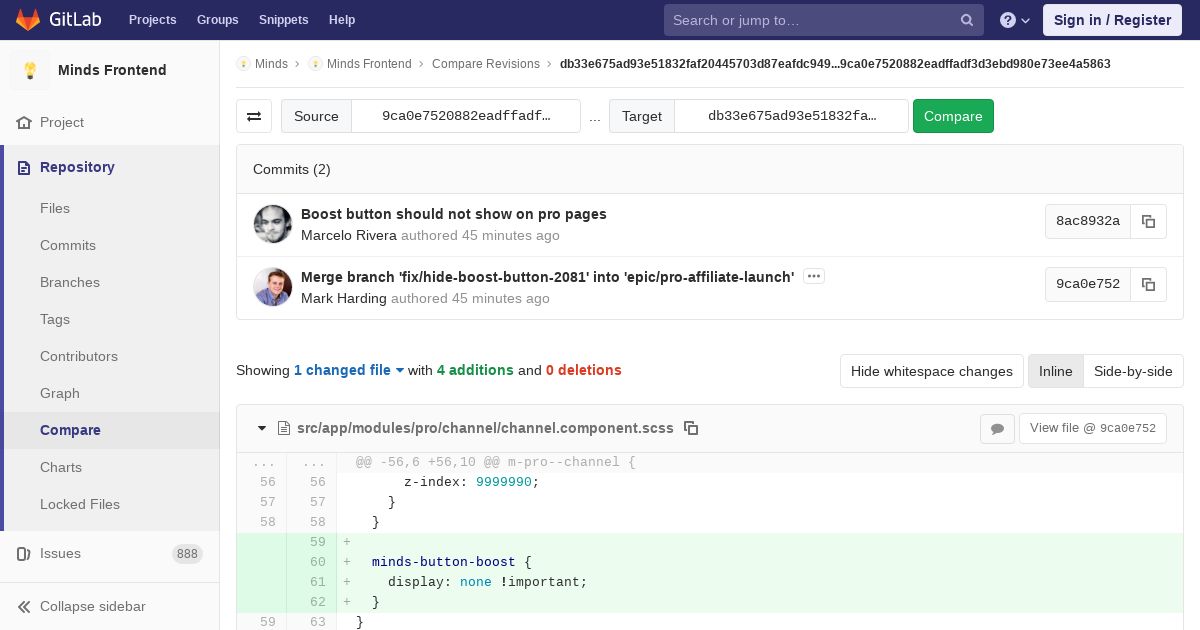The height and width of the screenshot is (630, 1200).
Task: Click the GitLab fox logo
Action: (x=27, y=20)
